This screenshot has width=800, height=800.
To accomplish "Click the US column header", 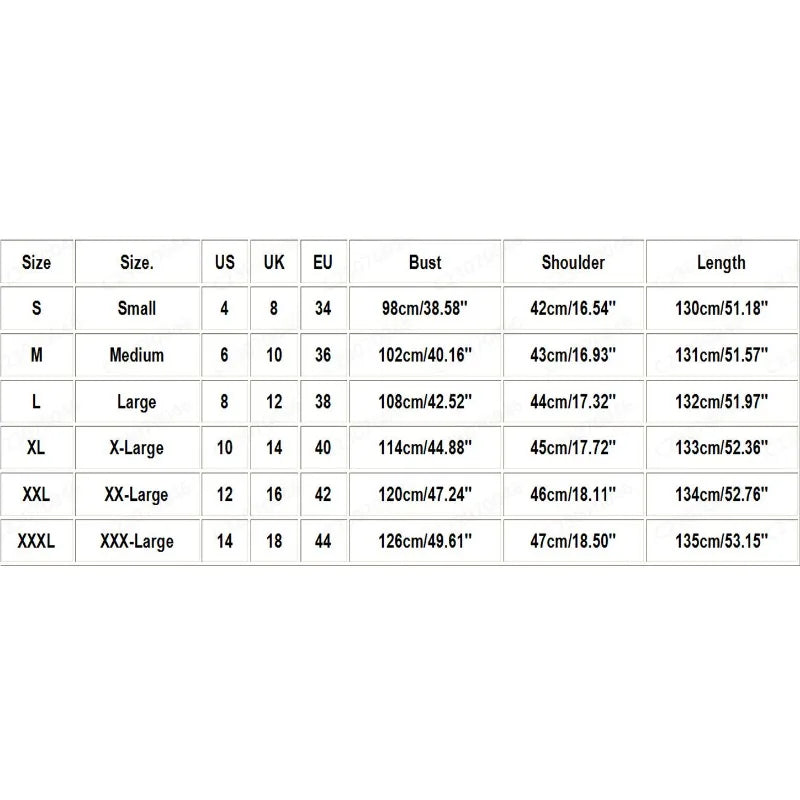I will point(224,262).
